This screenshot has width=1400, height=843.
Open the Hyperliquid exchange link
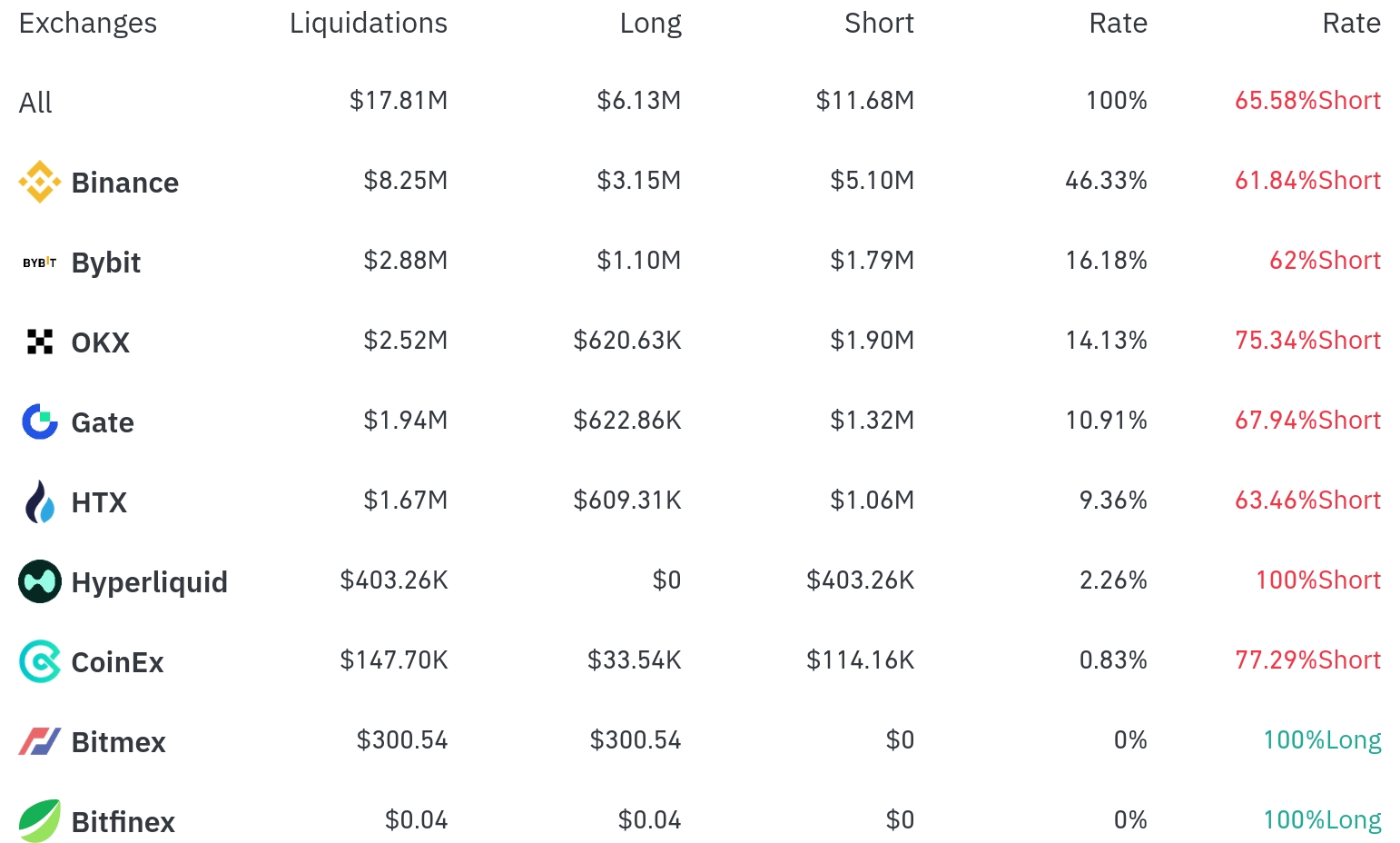click(x=150, y=582)
